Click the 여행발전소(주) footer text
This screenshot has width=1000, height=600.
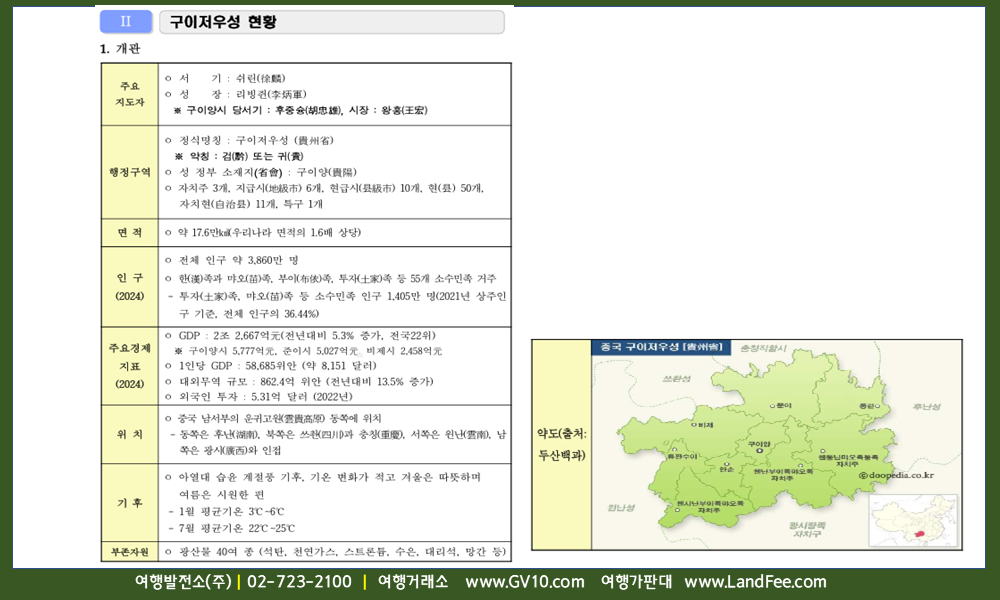(183, 582)
